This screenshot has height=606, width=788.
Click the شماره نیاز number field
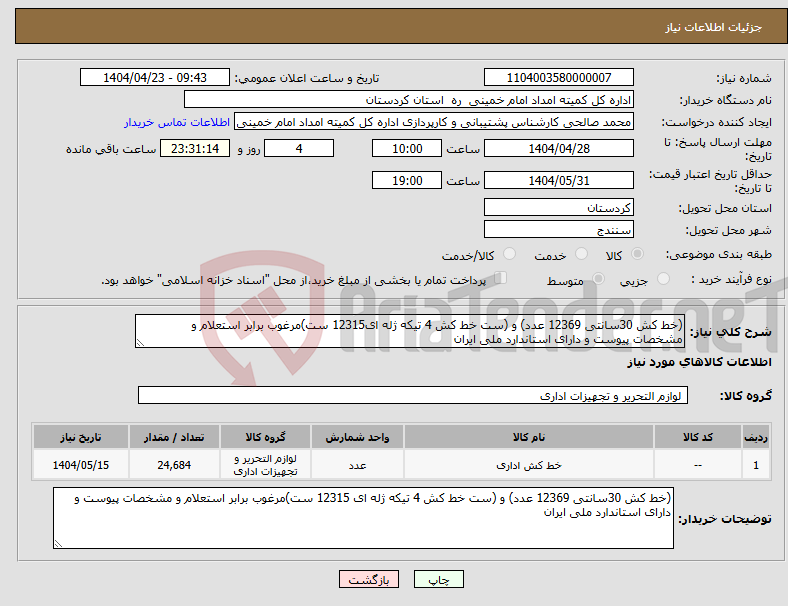tap(558, 77)
